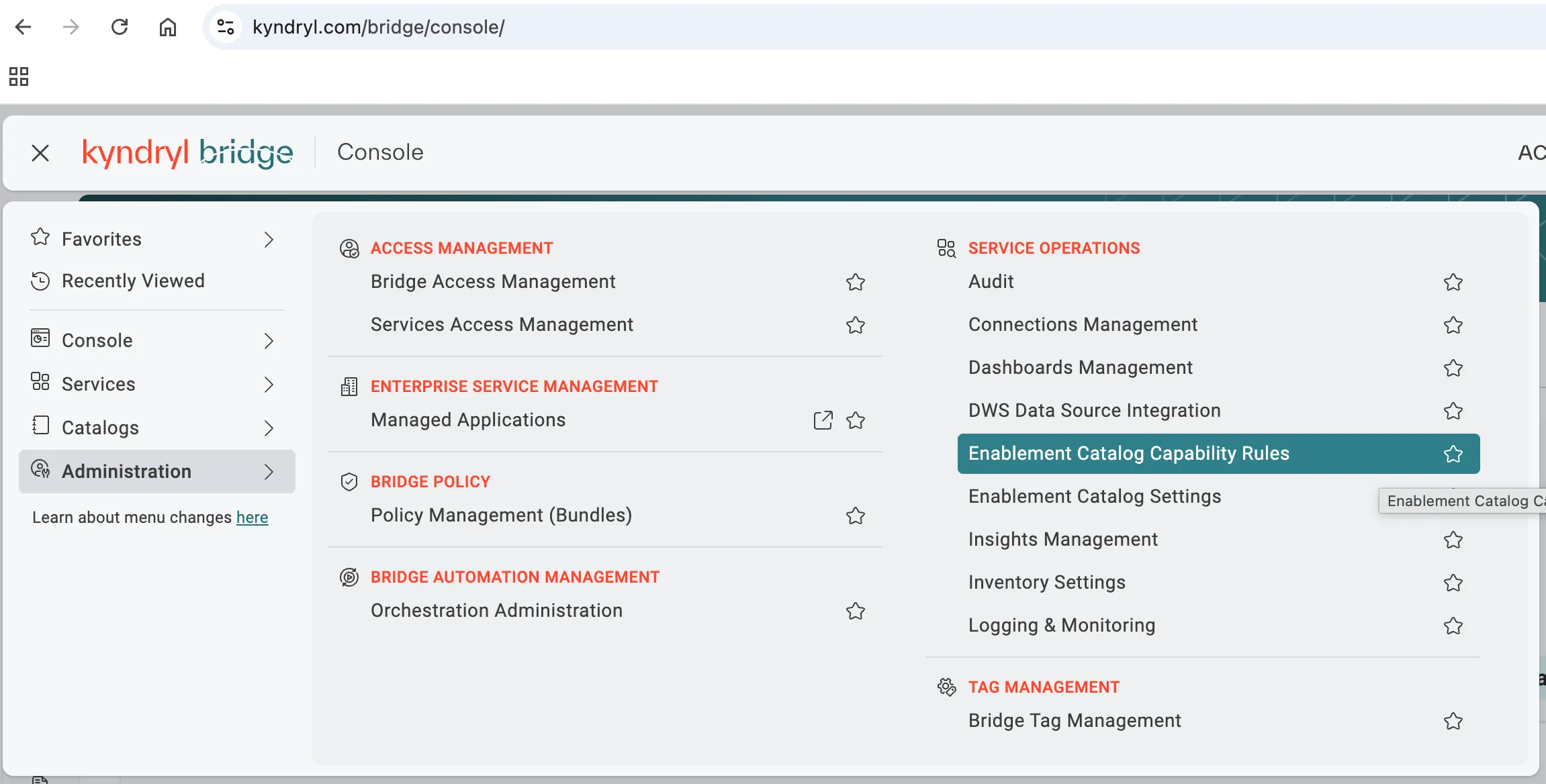Open the apps grid icon in bookmarks bar
1546x784 pixels.
(19, 77)
